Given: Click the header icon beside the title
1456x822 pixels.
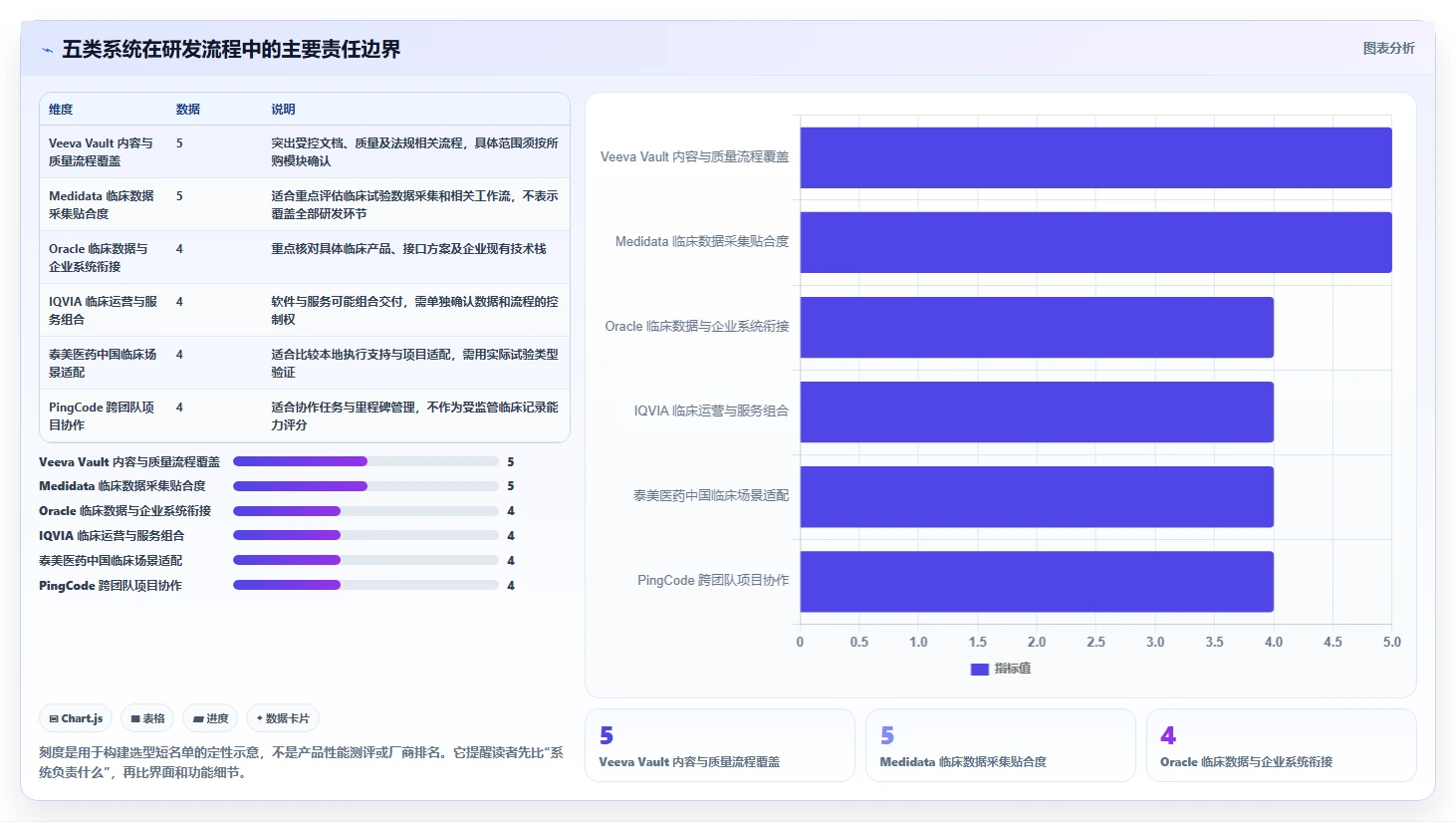Looking at the screenshot, I should tap(47, 50).
